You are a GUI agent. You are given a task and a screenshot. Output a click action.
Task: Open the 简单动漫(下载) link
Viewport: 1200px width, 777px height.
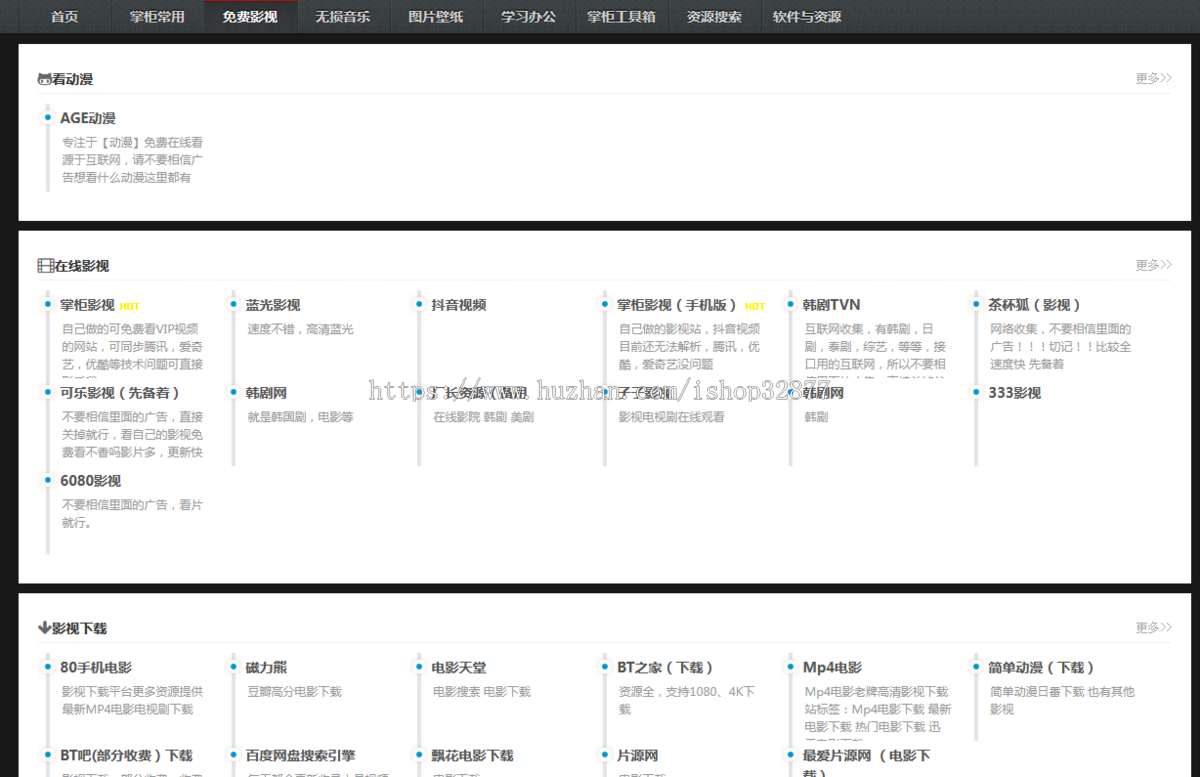tap(1042, 667)
